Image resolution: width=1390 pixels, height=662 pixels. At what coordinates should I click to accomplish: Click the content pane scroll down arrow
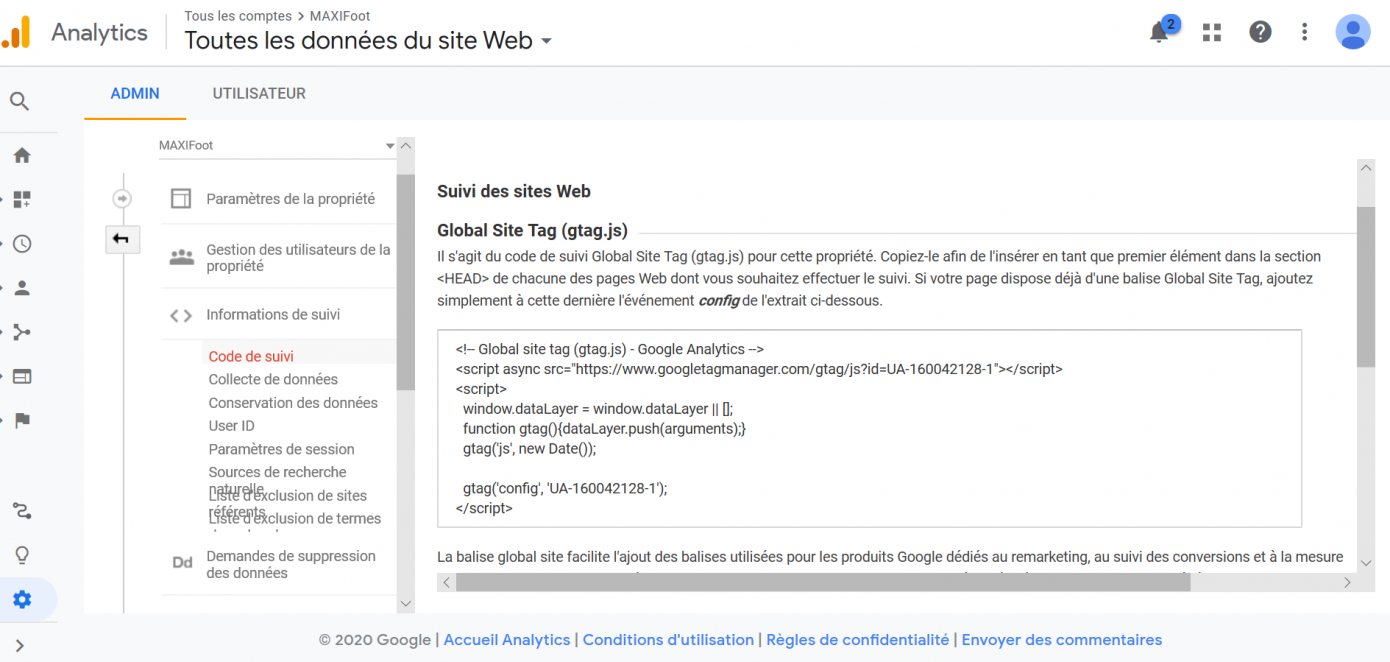pyautogui.click(x=1366, y=564)
